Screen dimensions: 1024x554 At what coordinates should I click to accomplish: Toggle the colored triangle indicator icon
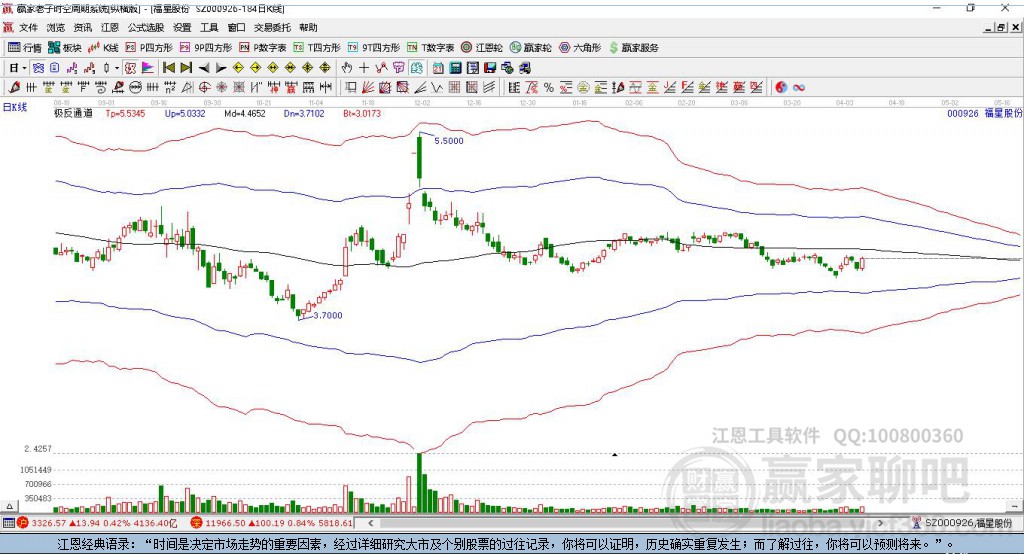pos(148,68)
